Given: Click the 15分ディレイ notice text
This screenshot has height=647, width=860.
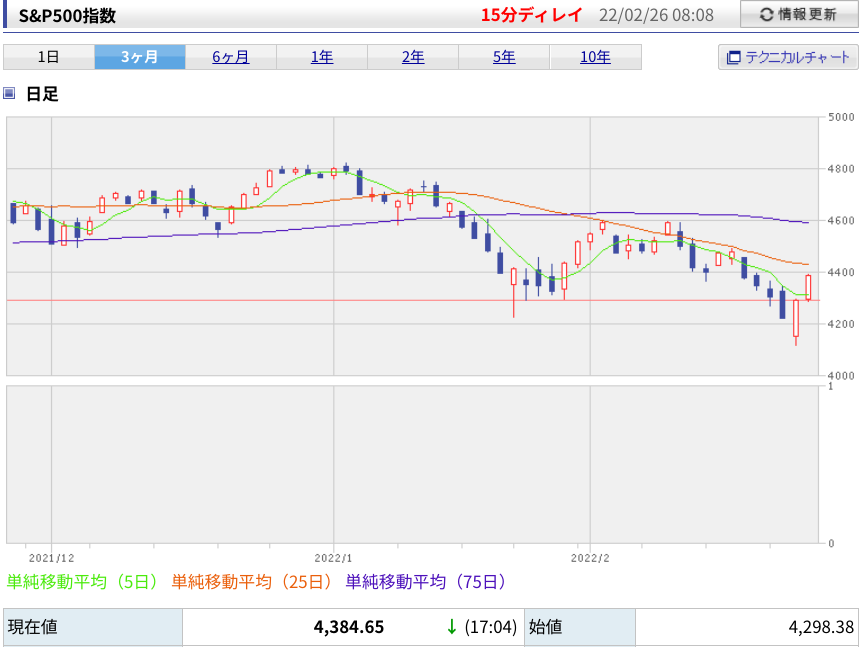Looking at the screenshot, I should (531, 15).
